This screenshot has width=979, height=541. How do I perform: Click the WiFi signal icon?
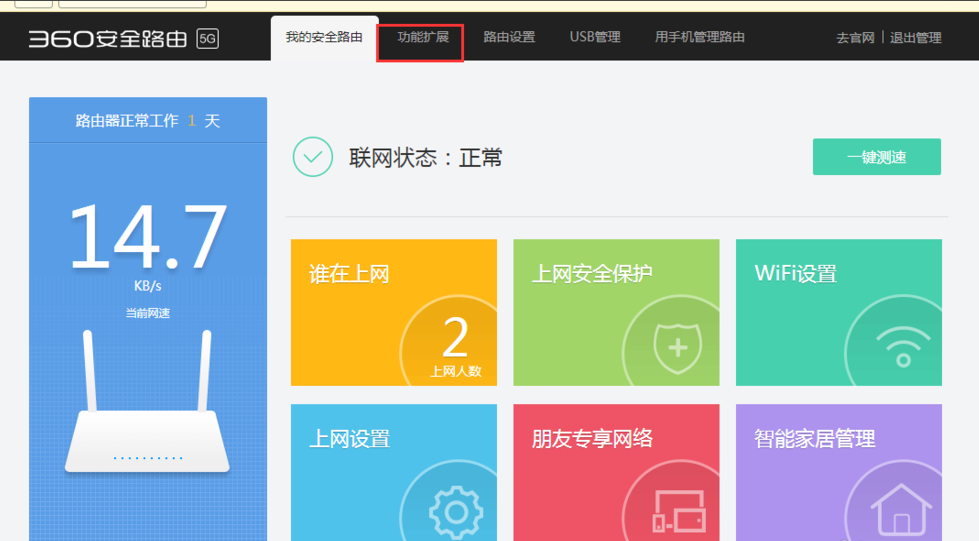(903, 347)
